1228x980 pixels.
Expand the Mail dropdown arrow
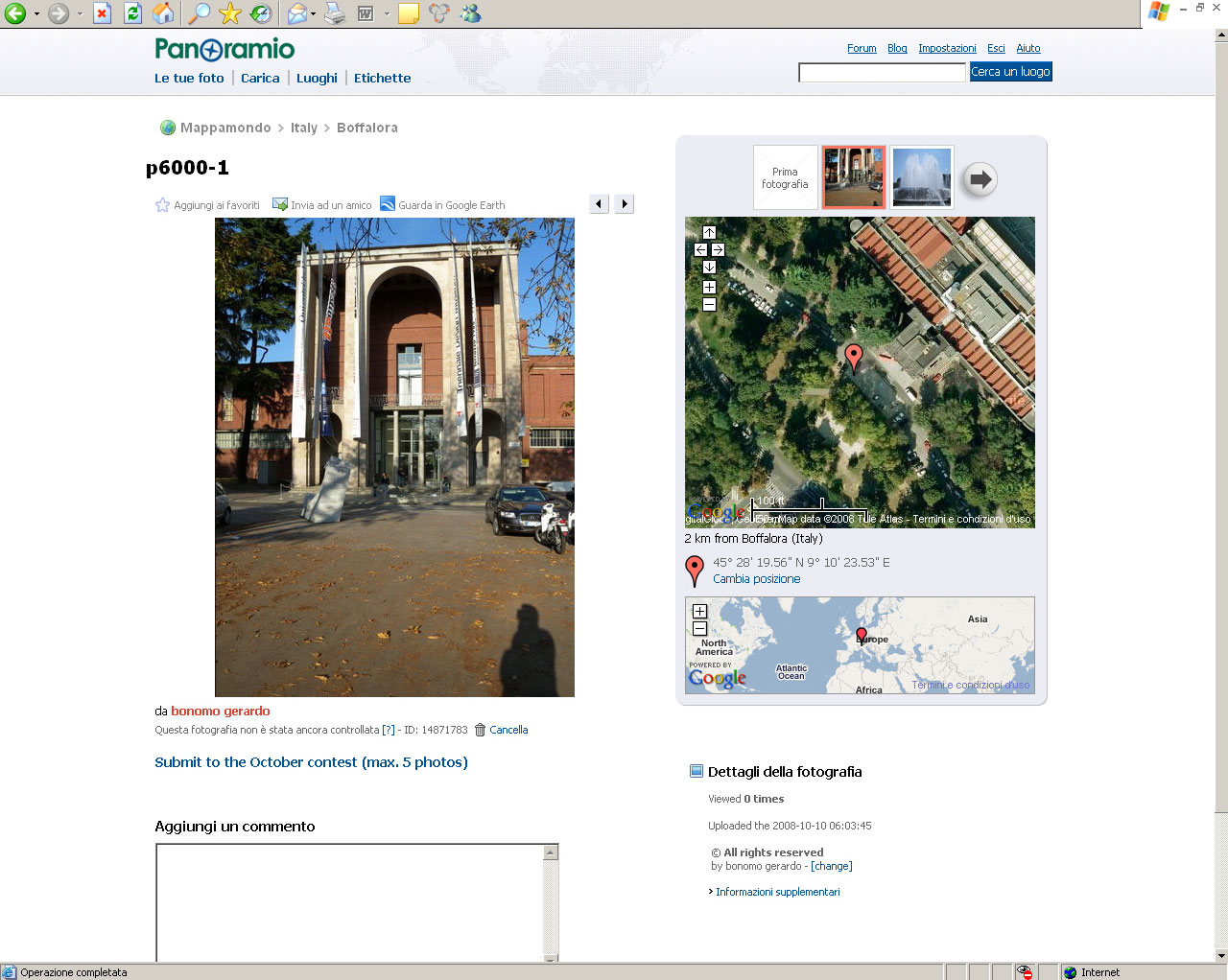coord(313,14)
